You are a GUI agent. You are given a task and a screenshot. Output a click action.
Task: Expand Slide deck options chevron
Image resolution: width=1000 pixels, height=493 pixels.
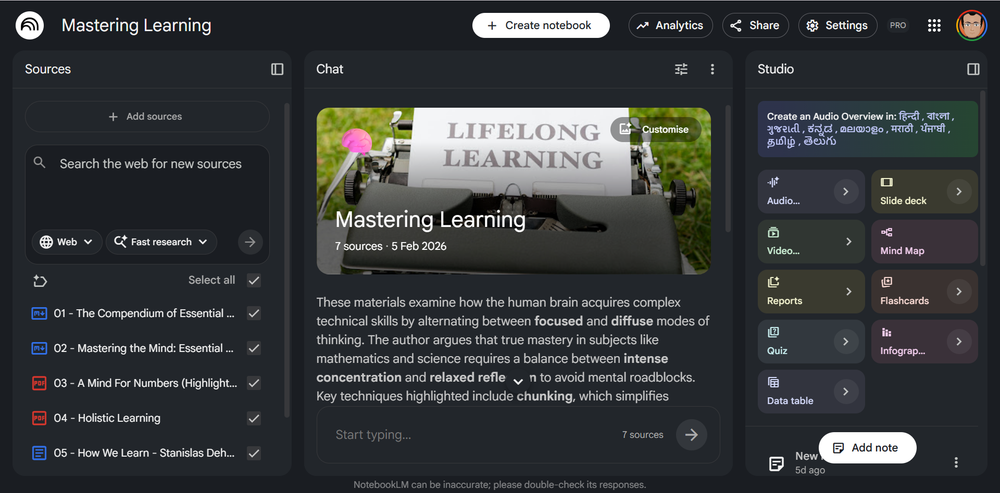coord(959,191)
